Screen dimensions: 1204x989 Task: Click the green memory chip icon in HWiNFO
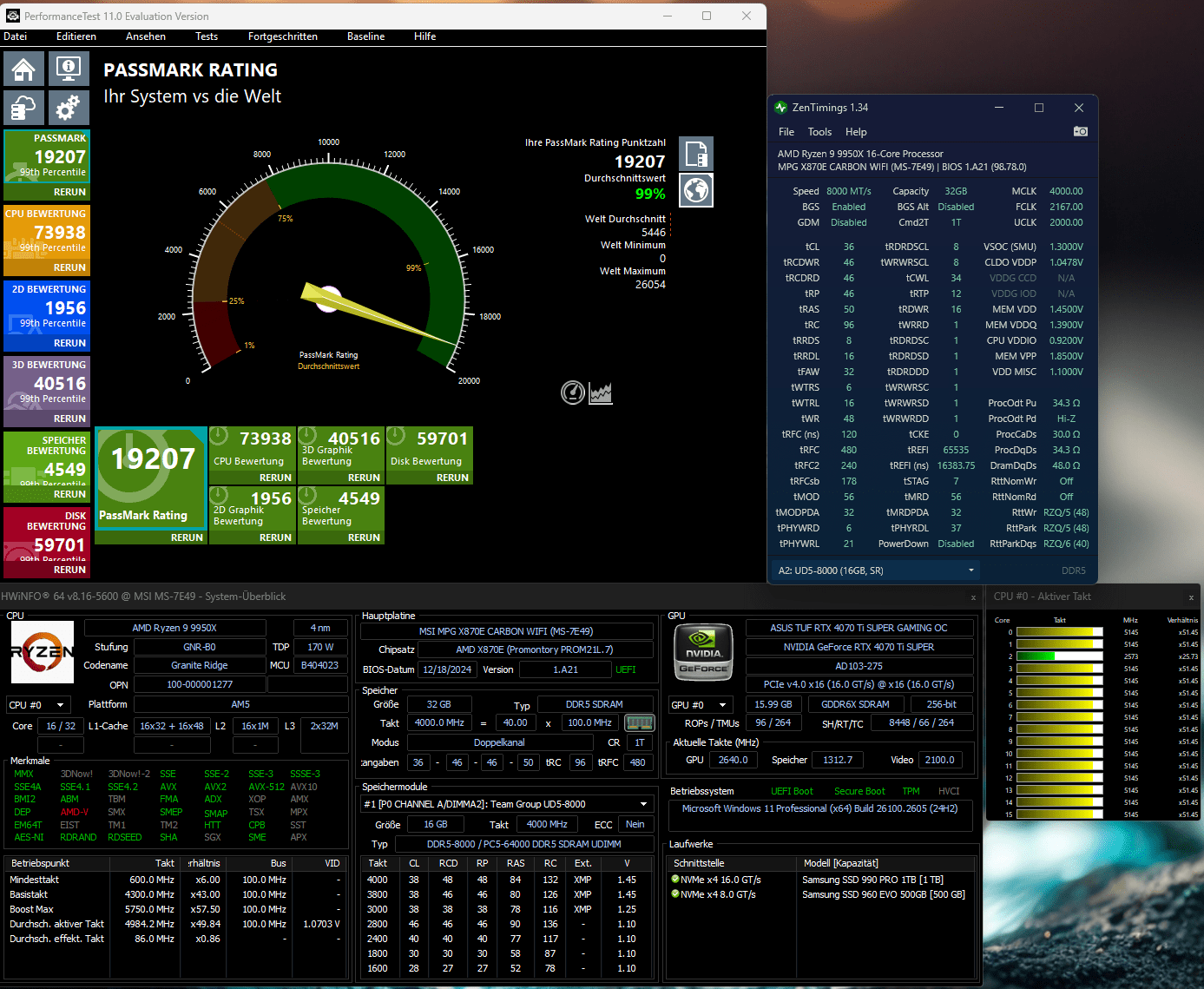coord(639,722)
